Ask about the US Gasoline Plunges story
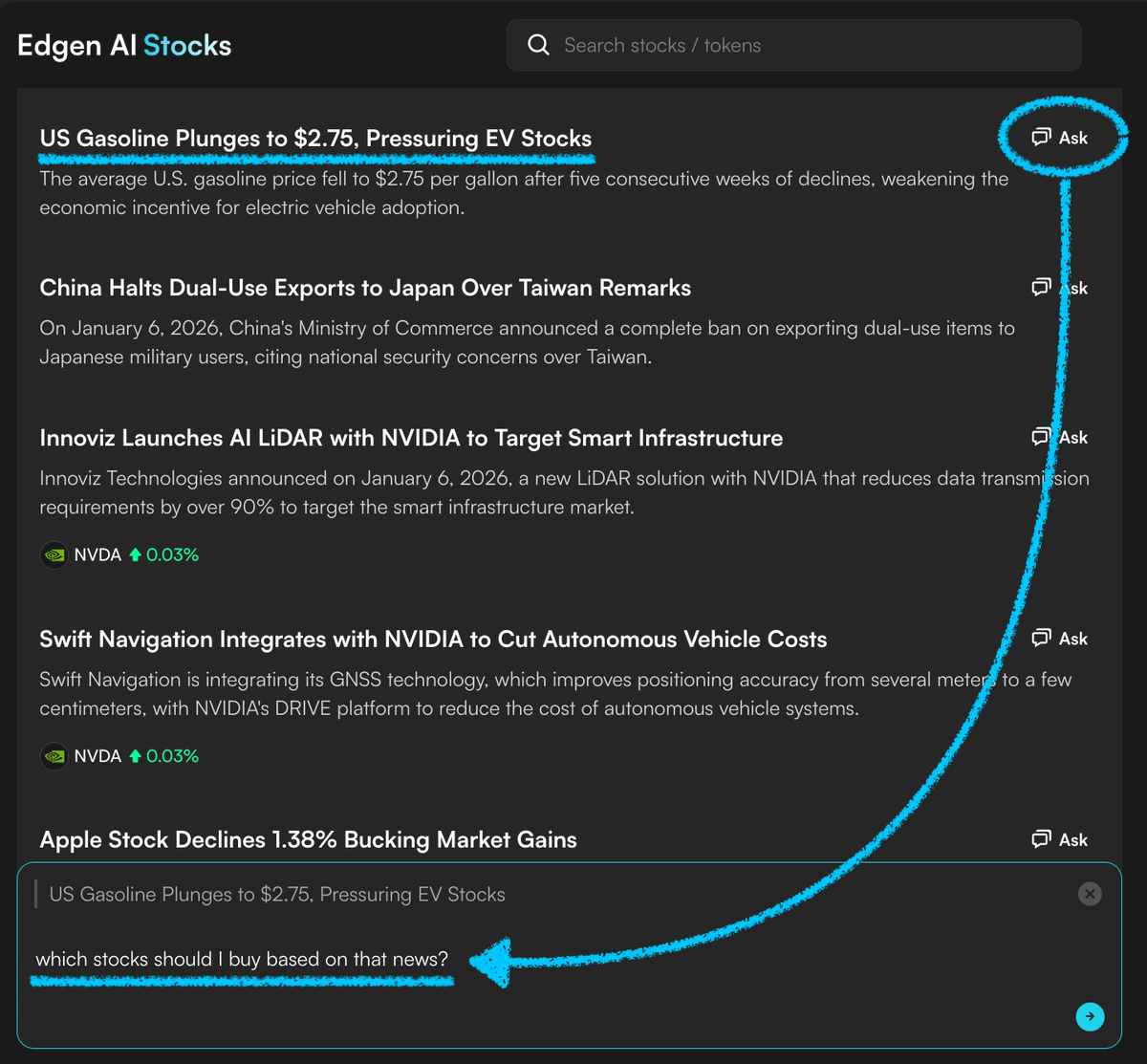Viewport: 1147px width, 1064px height. click(1060, 138)
